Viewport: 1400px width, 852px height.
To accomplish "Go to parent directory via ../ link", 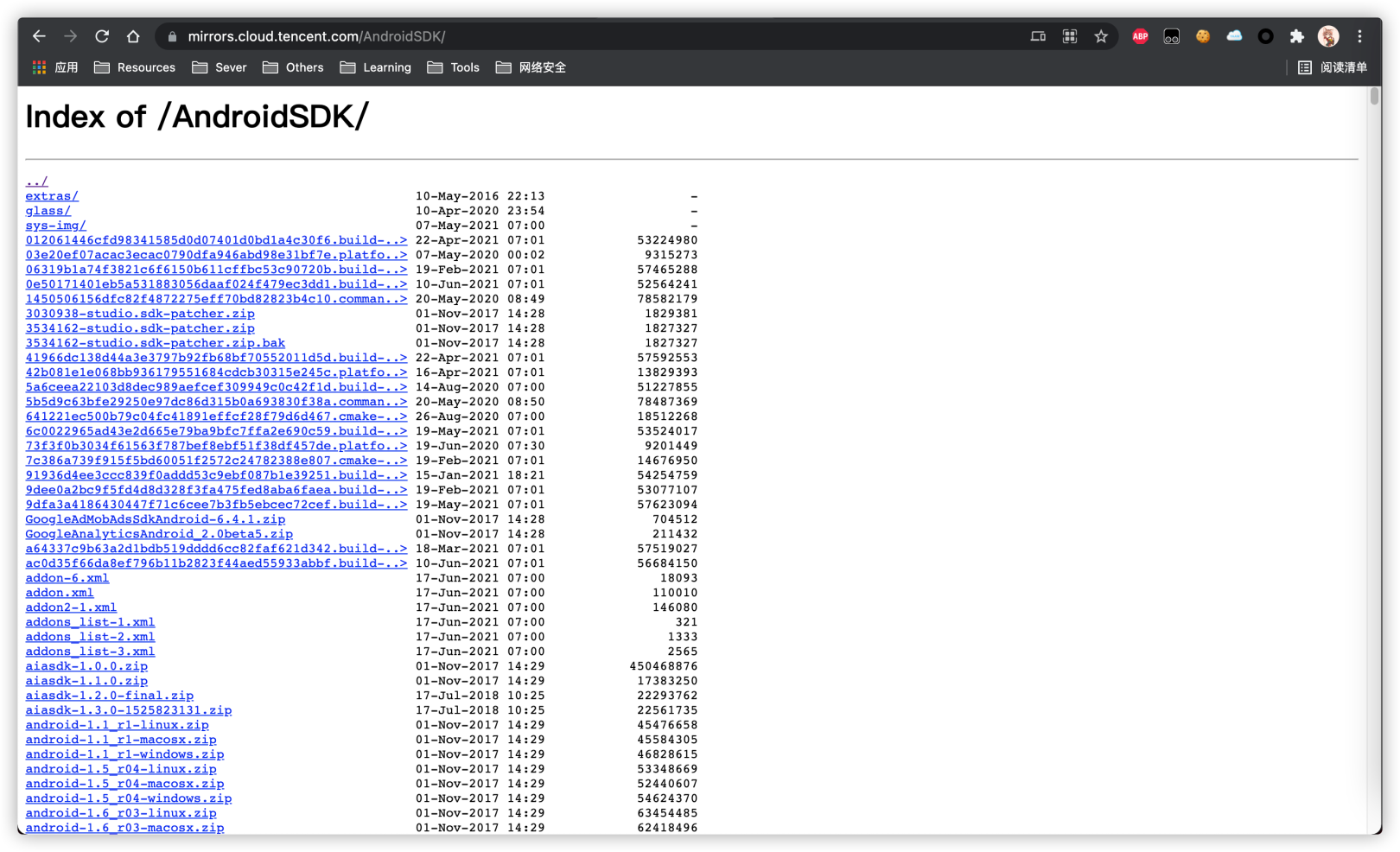I will [36, 181].
